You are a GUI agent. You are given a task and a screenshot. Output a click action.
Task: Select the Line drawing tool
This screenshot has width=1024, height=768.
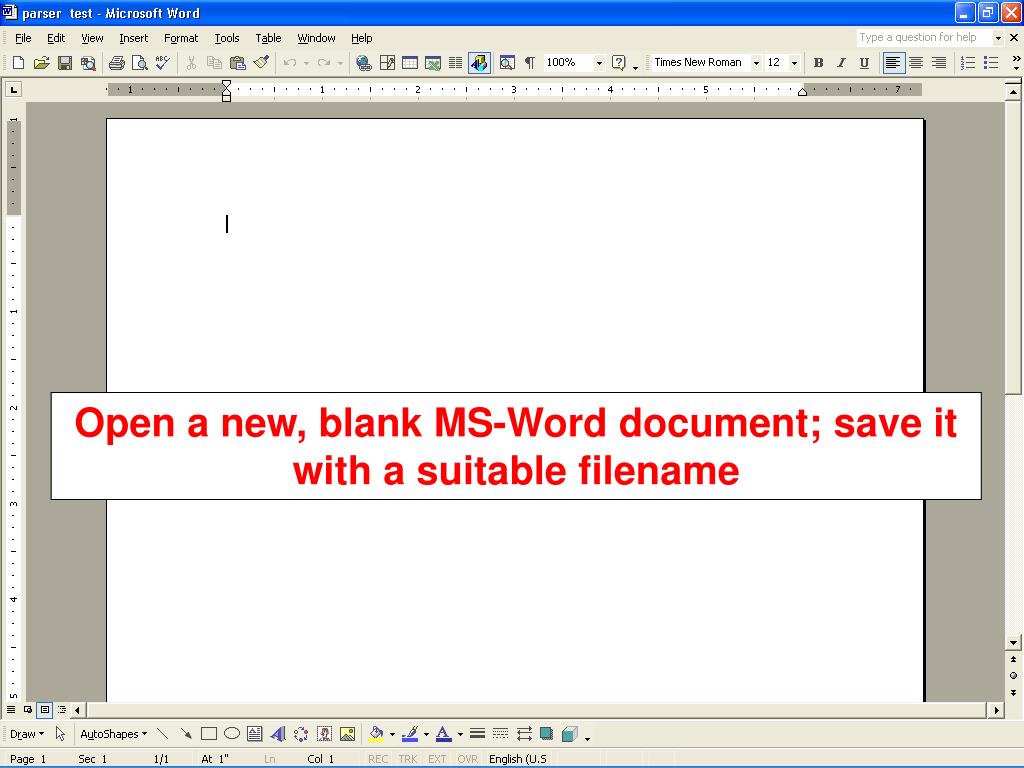(x=163, y=734)
